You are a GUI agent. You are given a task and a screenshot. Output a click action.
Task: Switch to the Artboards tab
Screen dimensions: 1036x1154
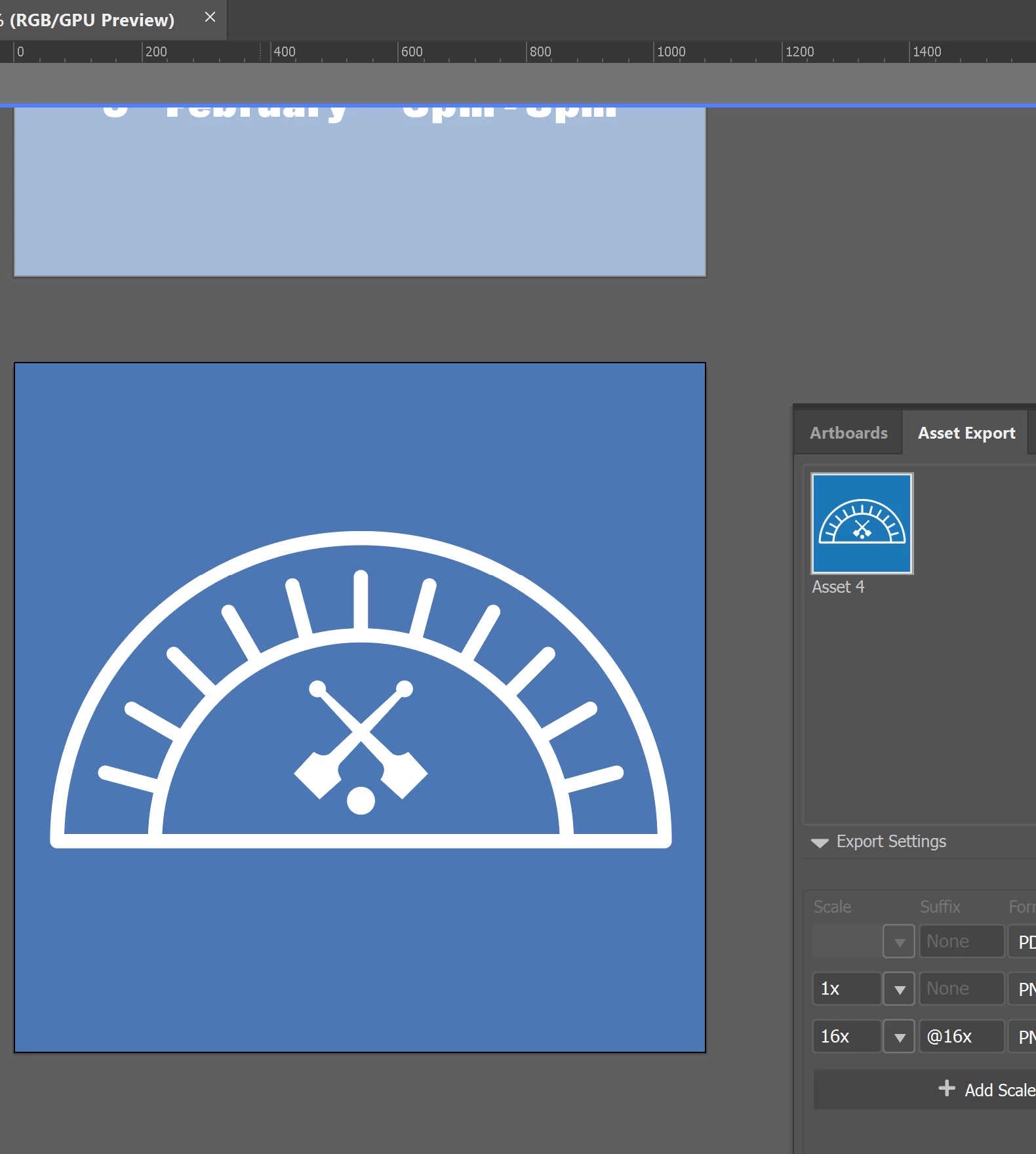coord(848,433)
